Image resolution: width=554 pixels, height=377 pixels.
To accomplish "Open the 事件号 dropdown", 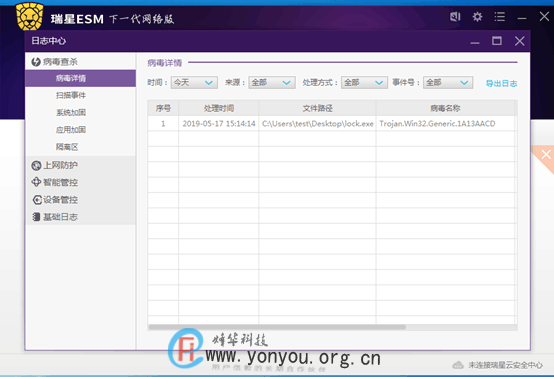I will (x=448, y=83).
